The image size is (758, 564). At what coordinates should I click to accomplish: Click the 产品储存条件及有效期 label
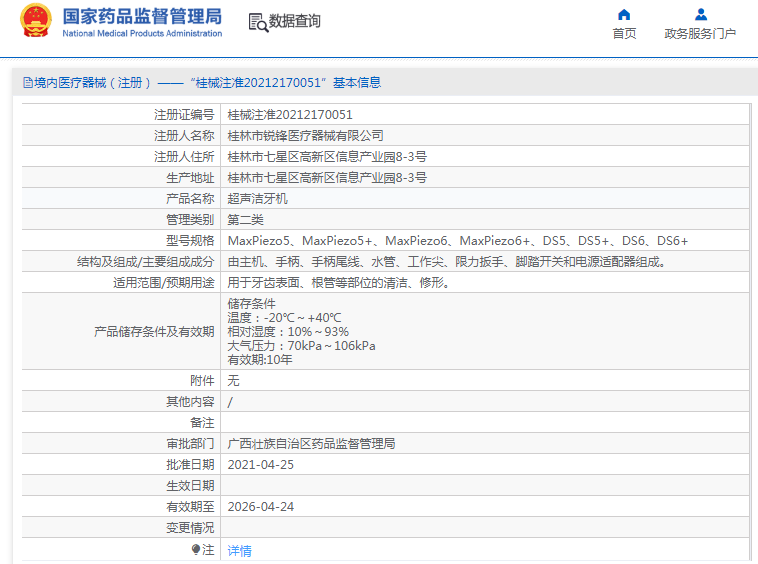coord(154,332)
